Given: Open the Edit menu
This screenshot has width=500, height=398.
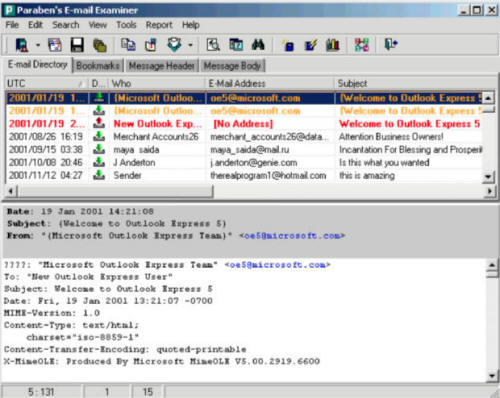Looking at the screenshot, I should click(x=35, y=25).
